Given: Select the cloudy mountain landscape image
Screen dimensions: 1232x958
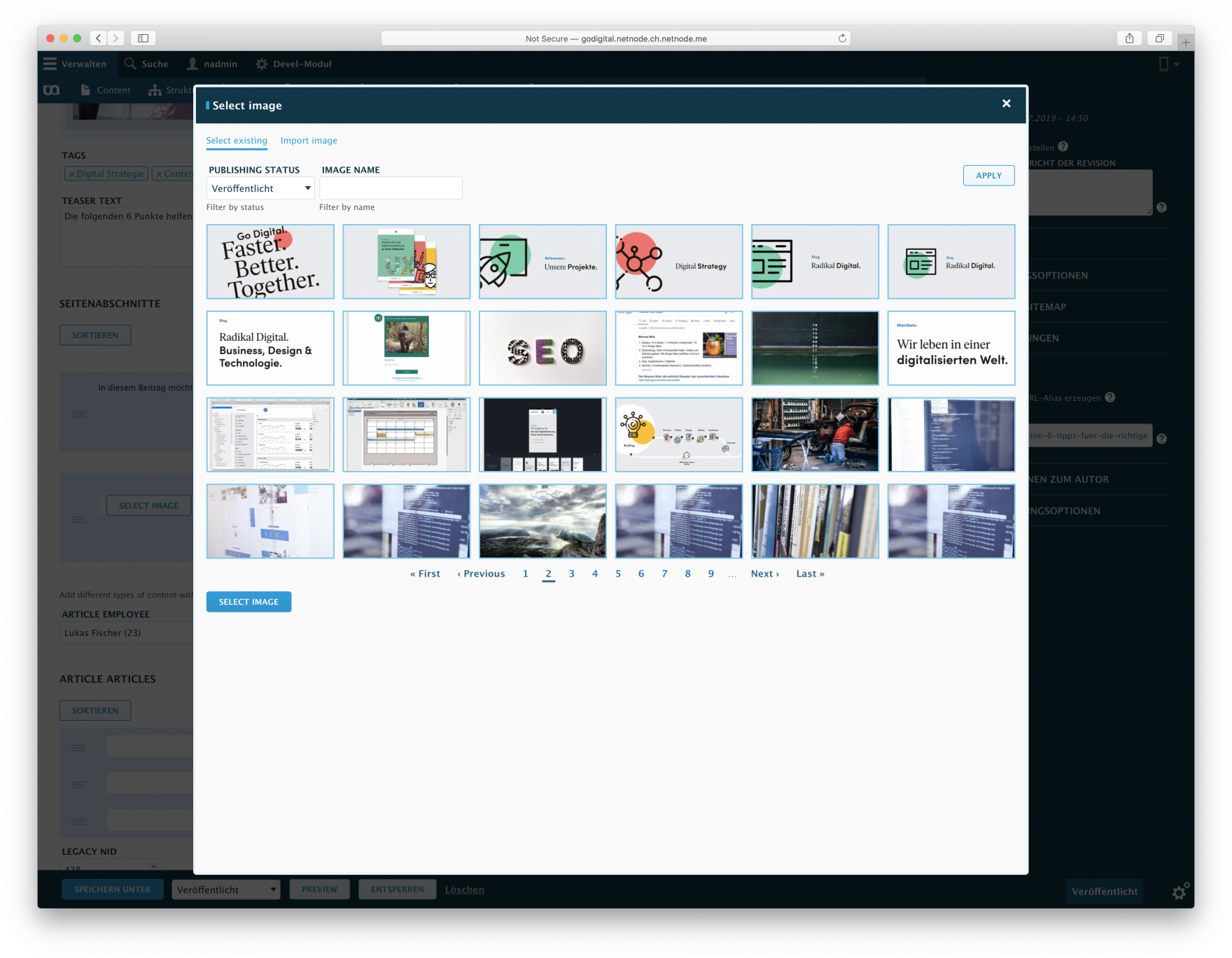Looking at the screenshot, I should [x=542, y=521].
